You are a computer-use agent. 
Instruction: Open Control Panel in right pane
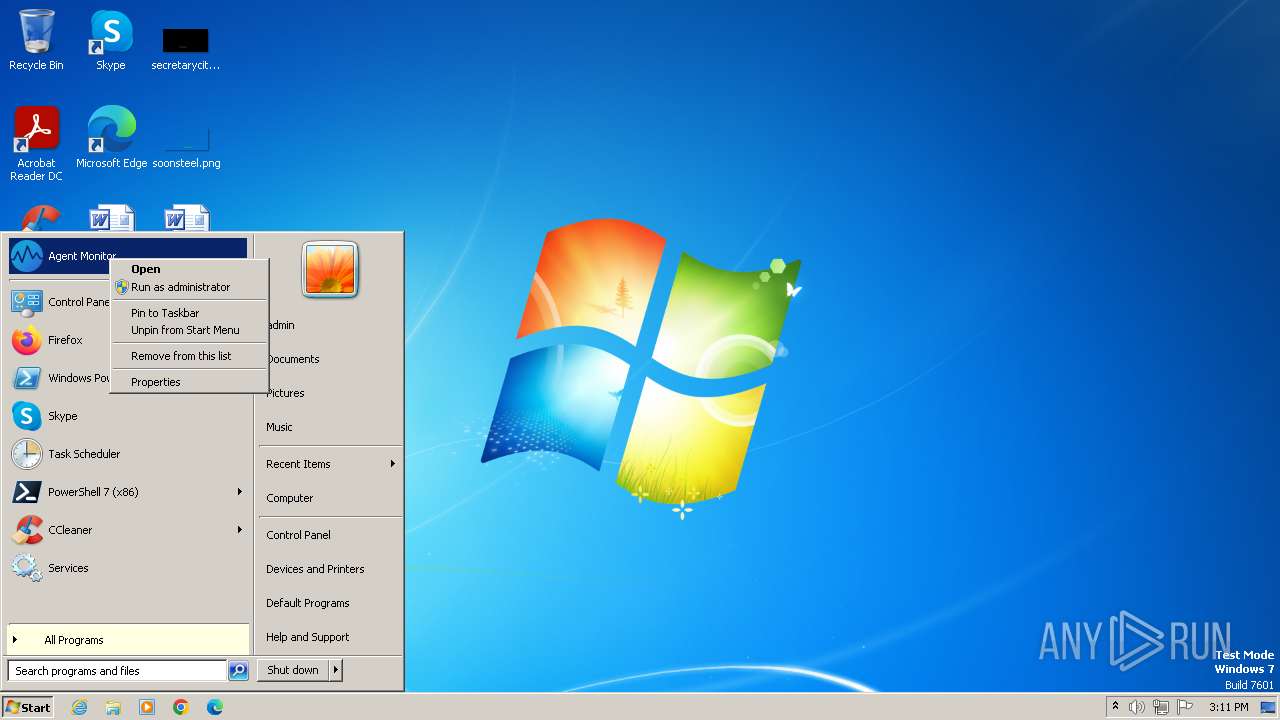[298, 535]
